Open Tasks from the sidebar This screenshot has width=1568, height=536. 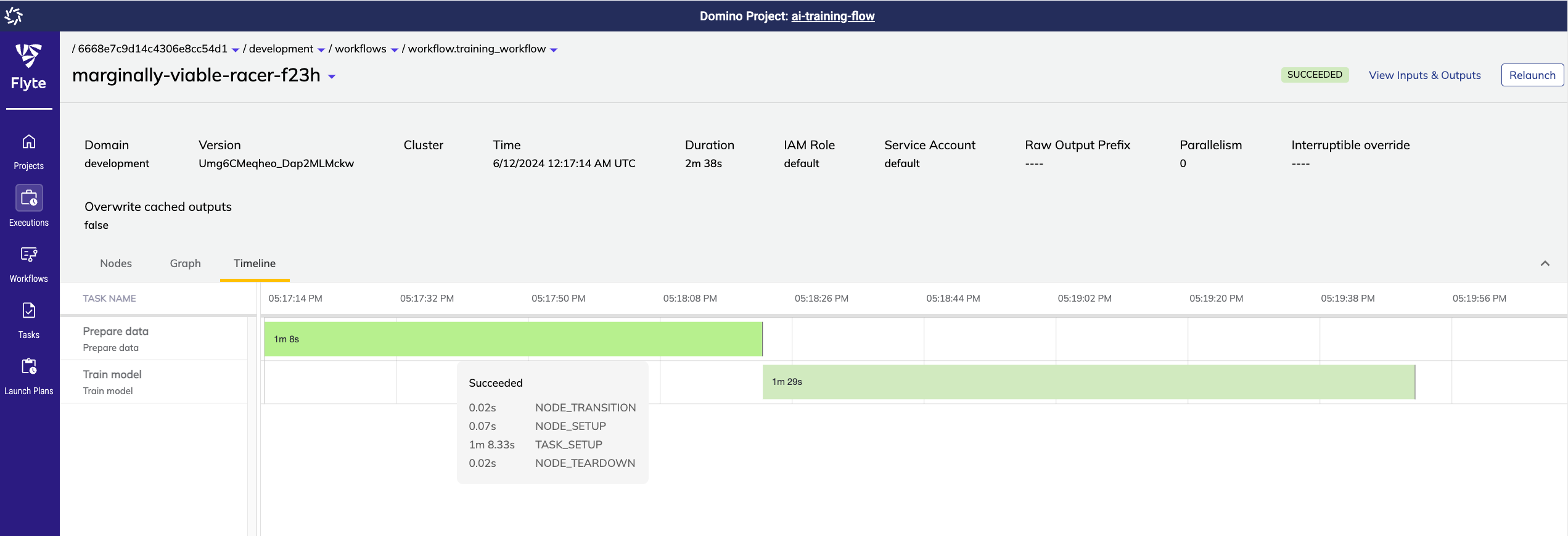click(x=29, y=321)
